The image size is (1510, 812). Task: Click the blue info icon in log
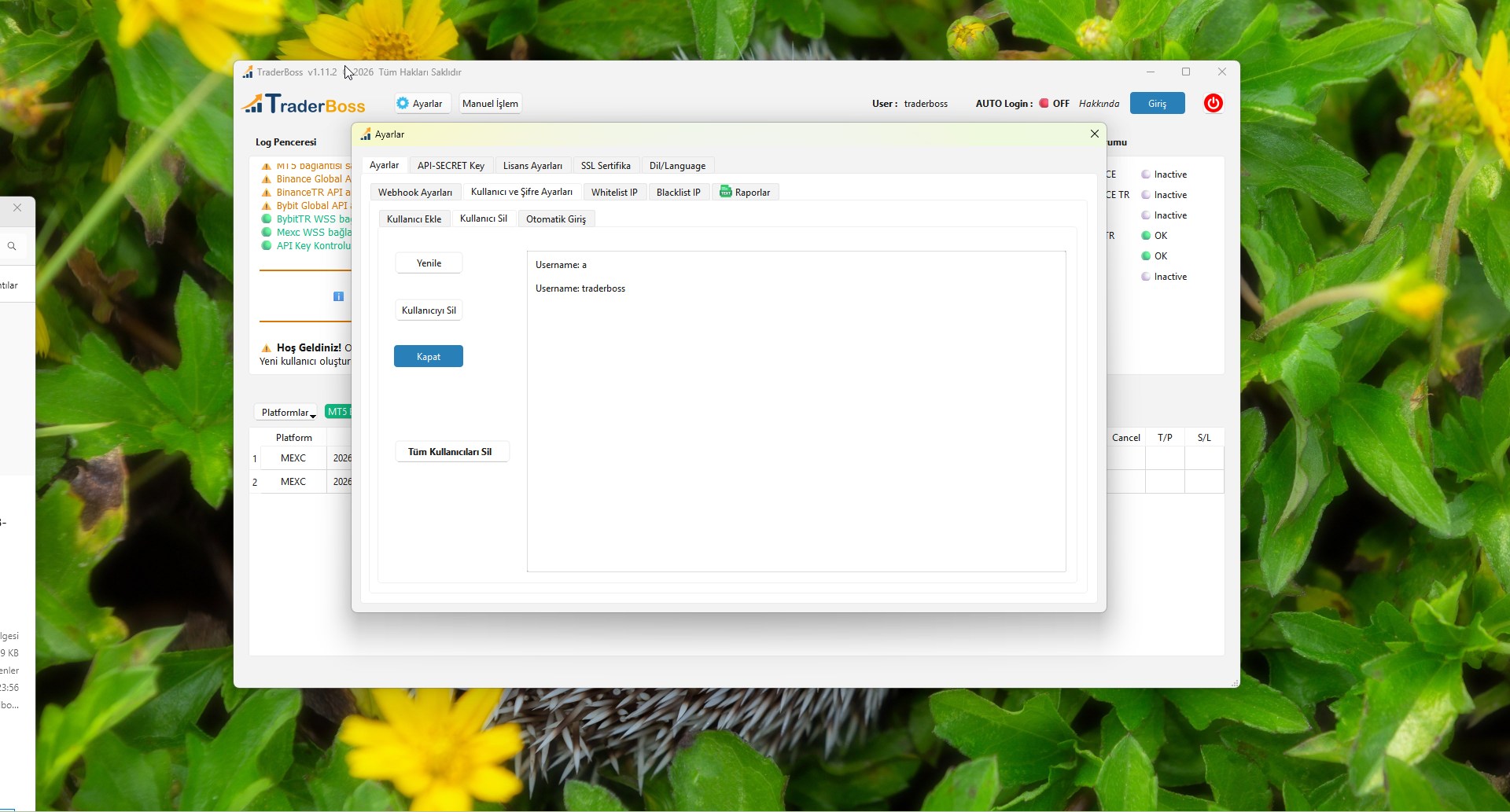(338, 296)
